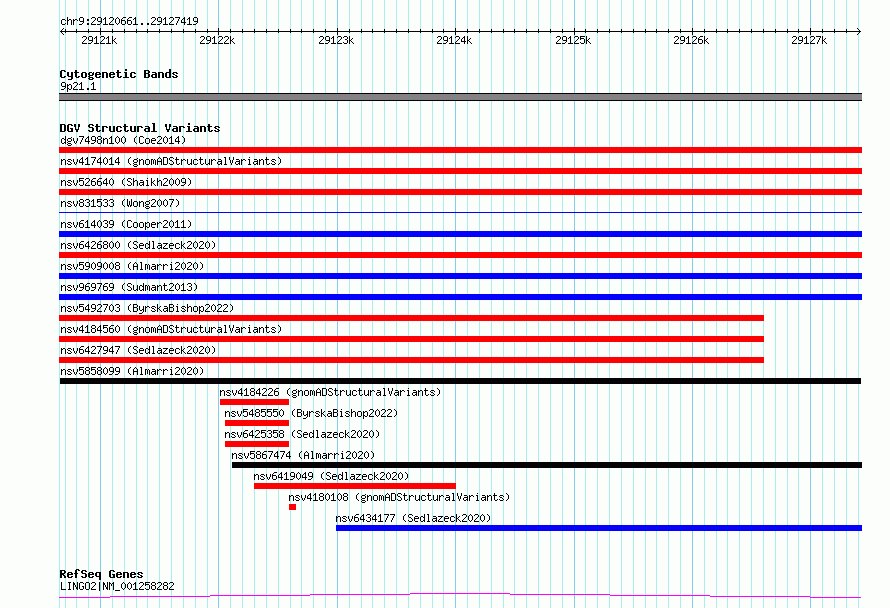Click the black bar under nsv5858099
Image resolution: width=890 pixels, height=608 pixels.
point(460,381)
